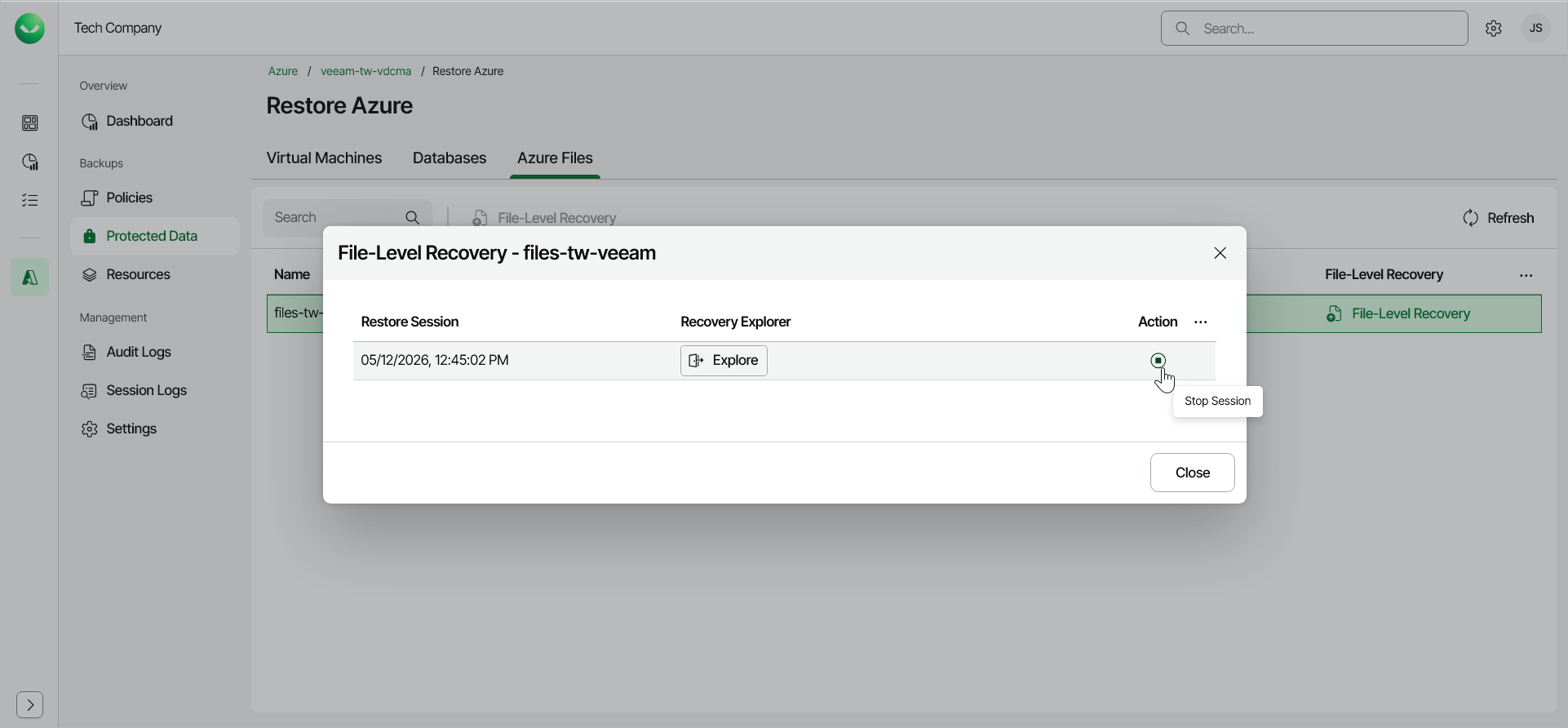The height and width of the screenshot is (728, 1568).
Task: Close the File-Level Recovery dialog with X
Action: coord(1220,253)
